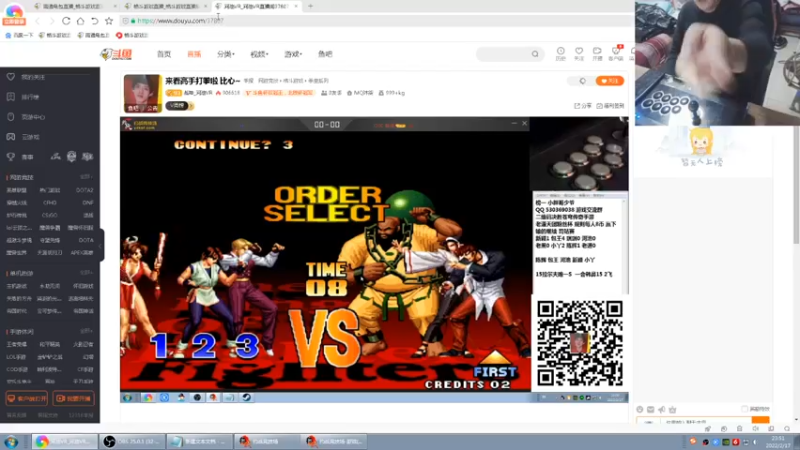Click the gift icon under chat panel
The image size is (800, 450).
click(672, 409)
